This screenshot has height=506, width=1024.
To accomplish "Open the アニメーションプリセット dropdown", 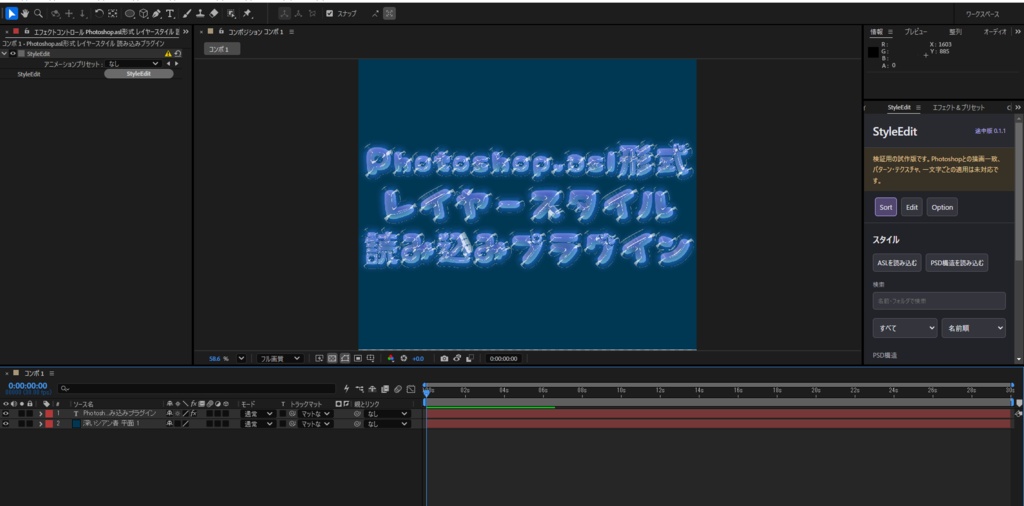I will [133, 63].
